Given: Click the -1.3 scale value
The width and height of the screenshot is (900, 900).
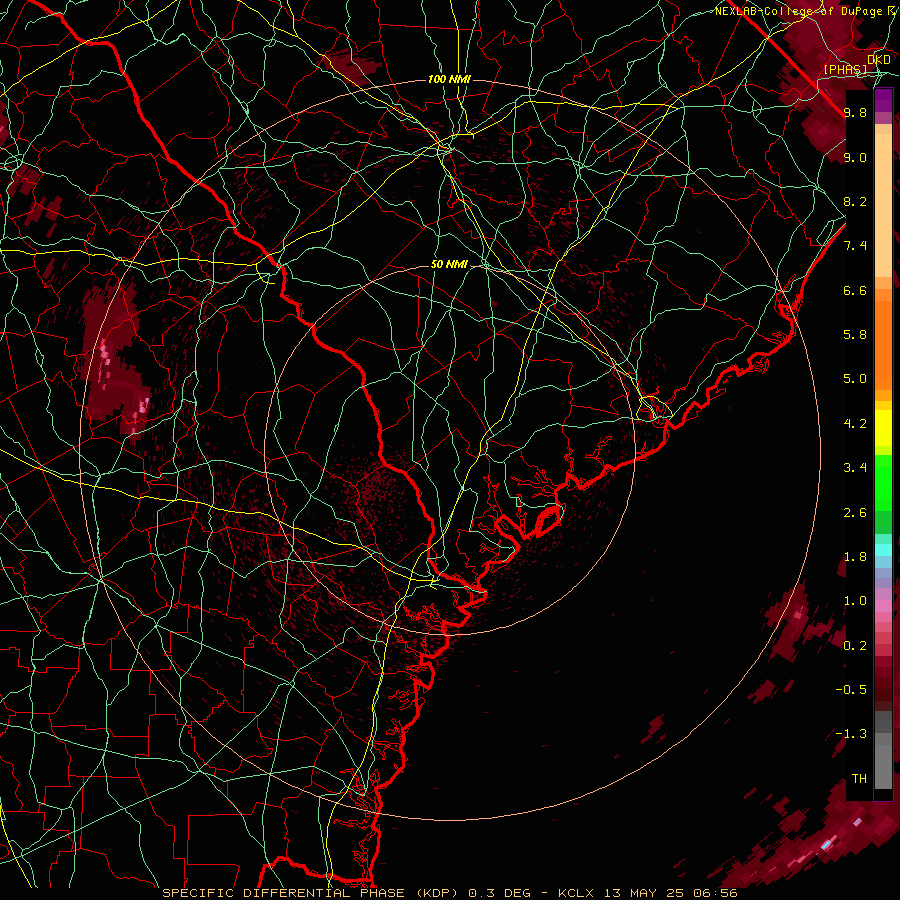Looking at the screenshot, I should (x=851, y=734).
